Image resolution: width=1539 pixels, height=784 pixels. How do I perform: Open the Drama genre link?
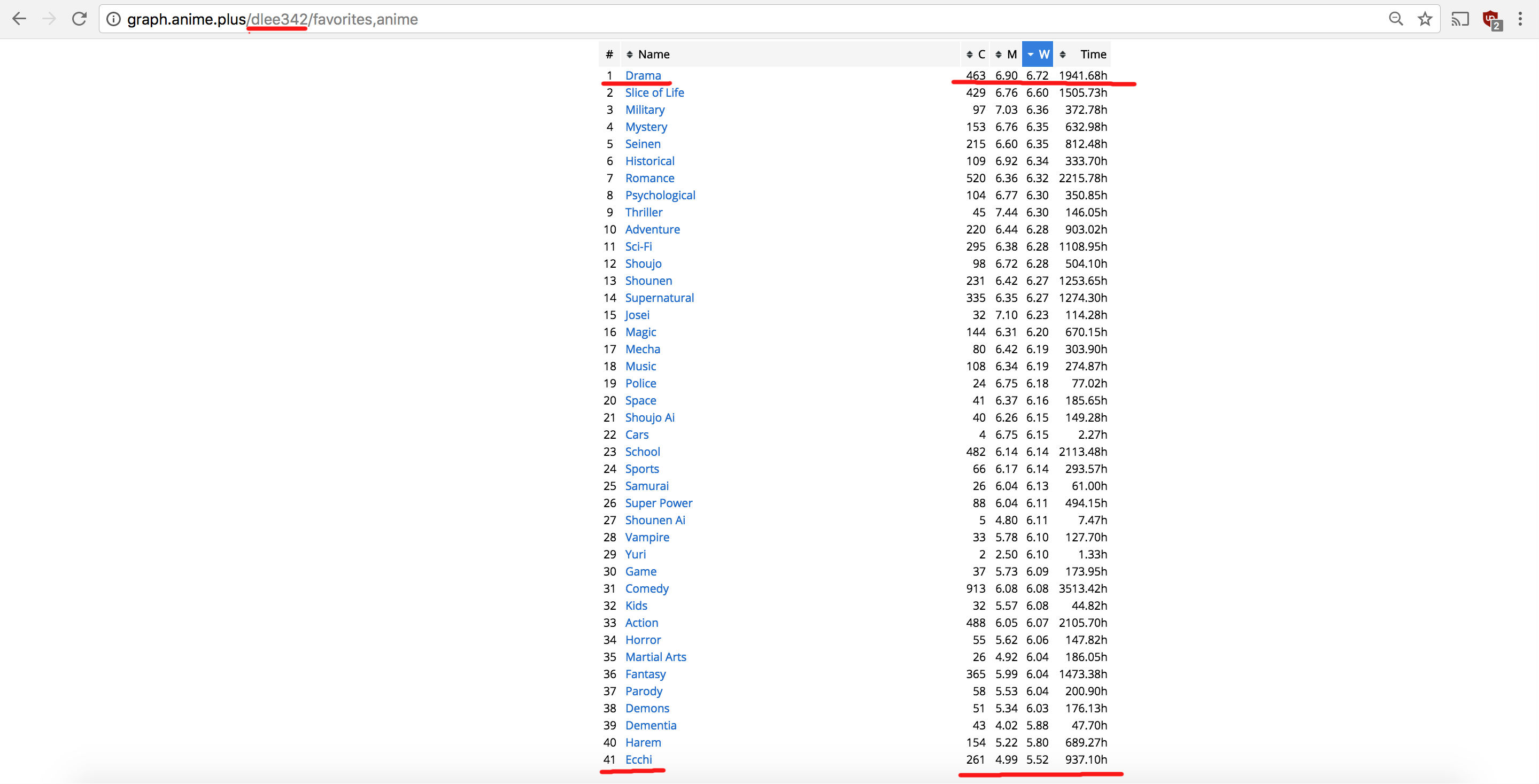(643, 75)
